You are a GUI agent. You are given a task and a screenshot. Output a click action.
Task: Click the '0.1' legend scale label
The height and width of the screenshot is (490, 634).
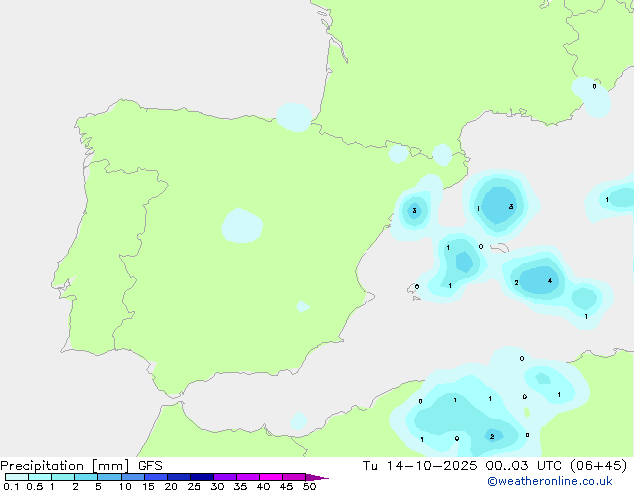(11, 486)
